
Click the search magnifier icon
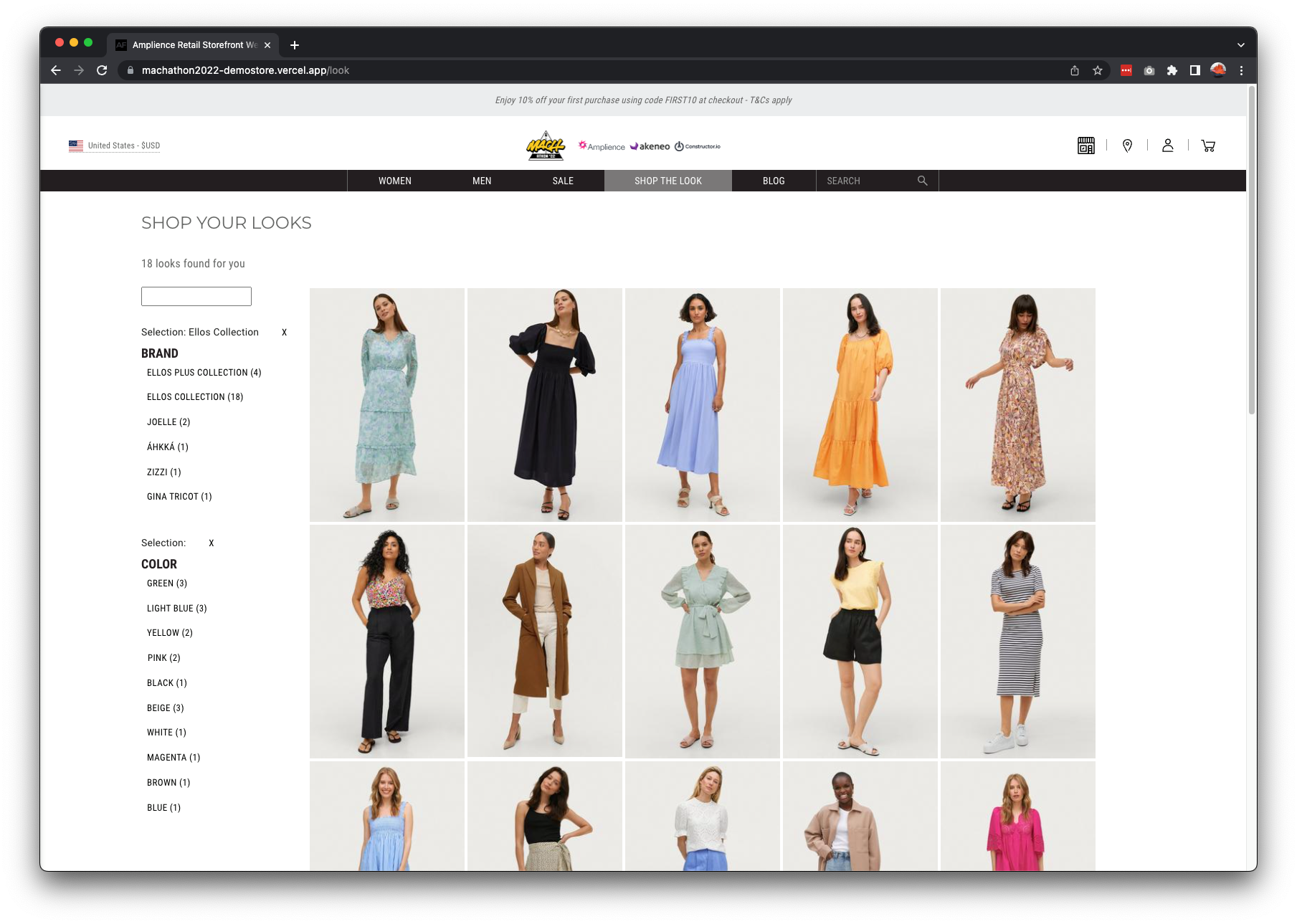click(922, 181)
